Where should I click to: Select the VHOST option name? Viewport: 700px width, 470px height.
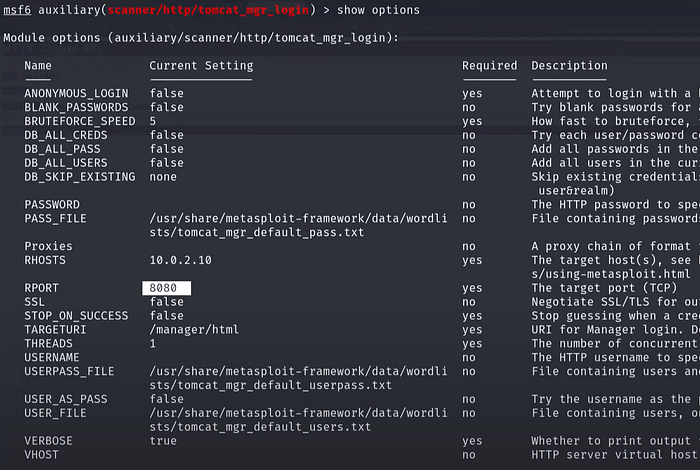point(42,454)
